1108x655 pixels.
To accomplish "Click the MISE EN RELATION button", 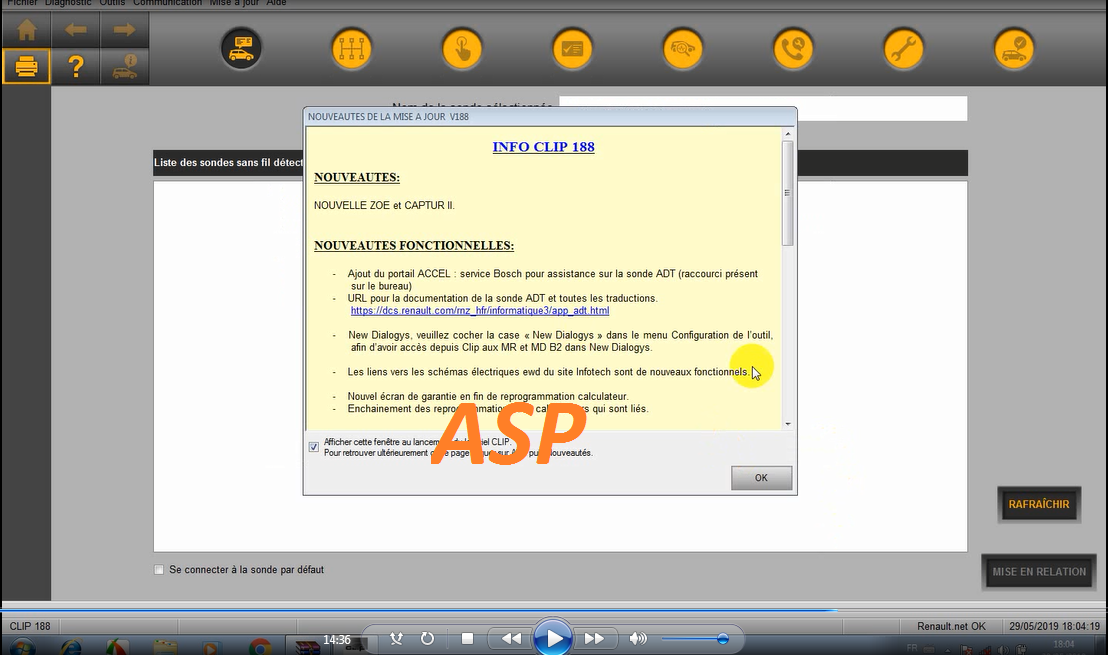I will pos(1039,572).
